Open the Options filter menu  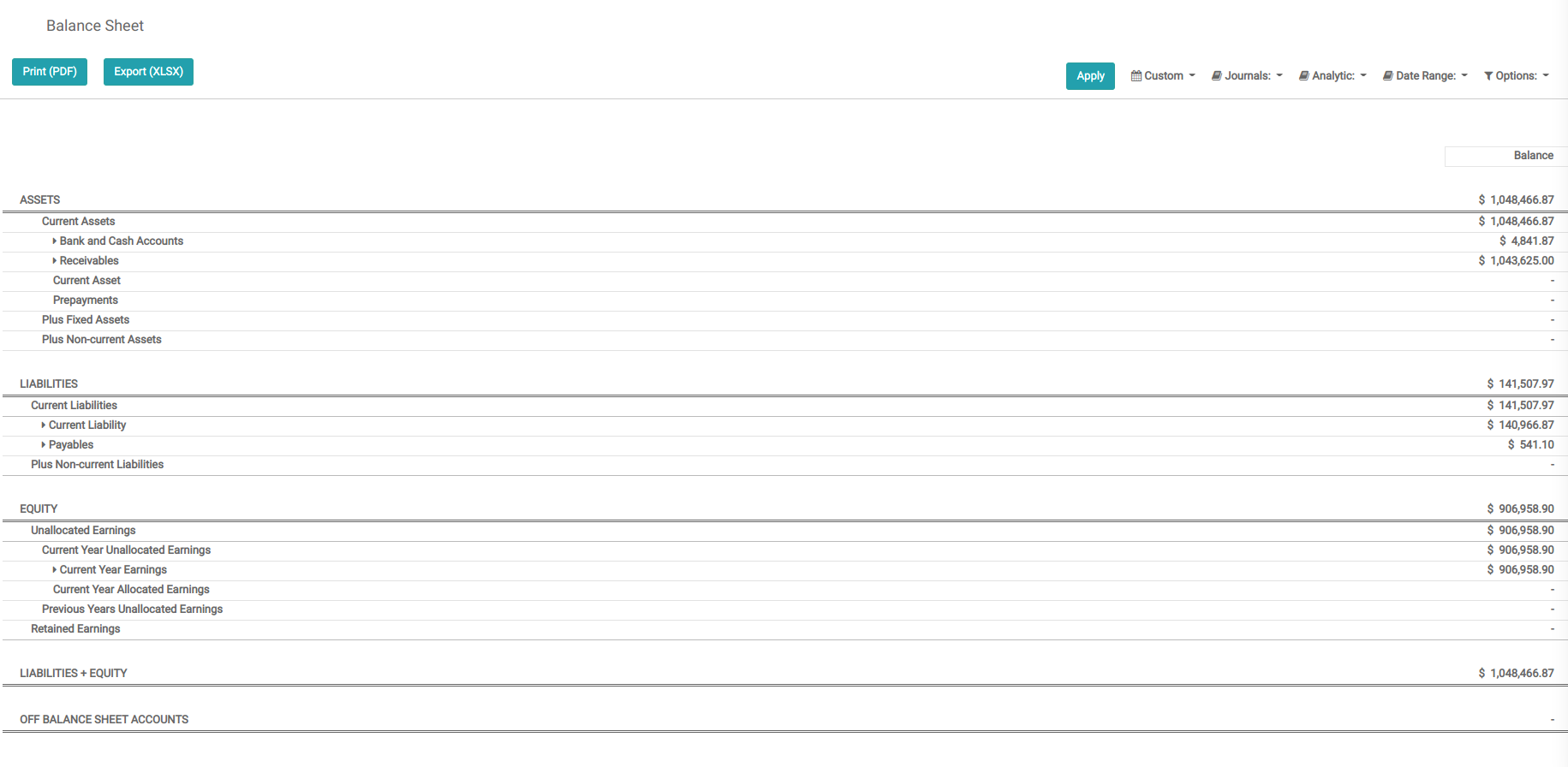1518,76
